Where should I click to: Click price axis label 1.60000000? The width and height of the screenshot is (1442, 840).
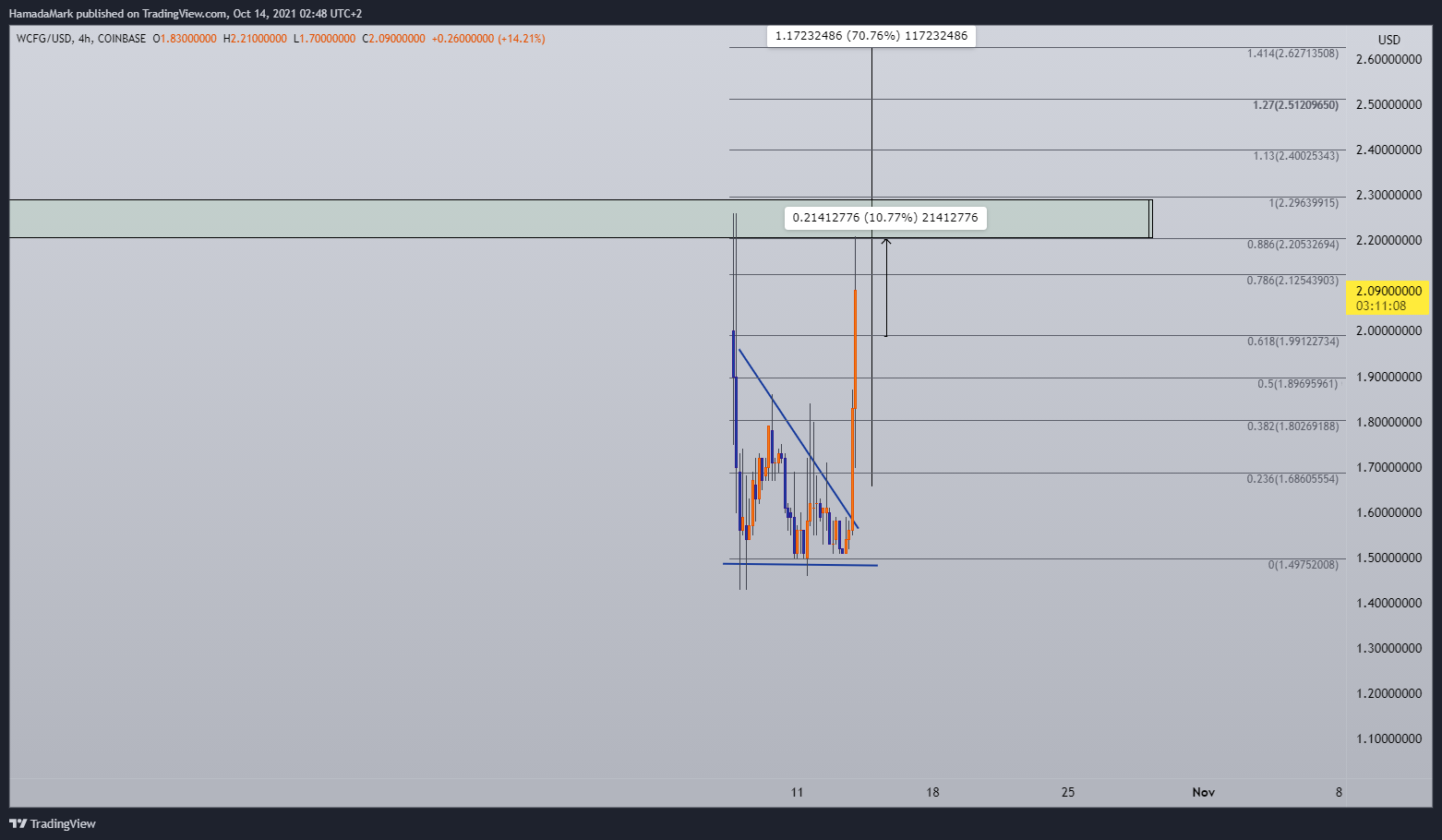click(x=1388, y=512)
